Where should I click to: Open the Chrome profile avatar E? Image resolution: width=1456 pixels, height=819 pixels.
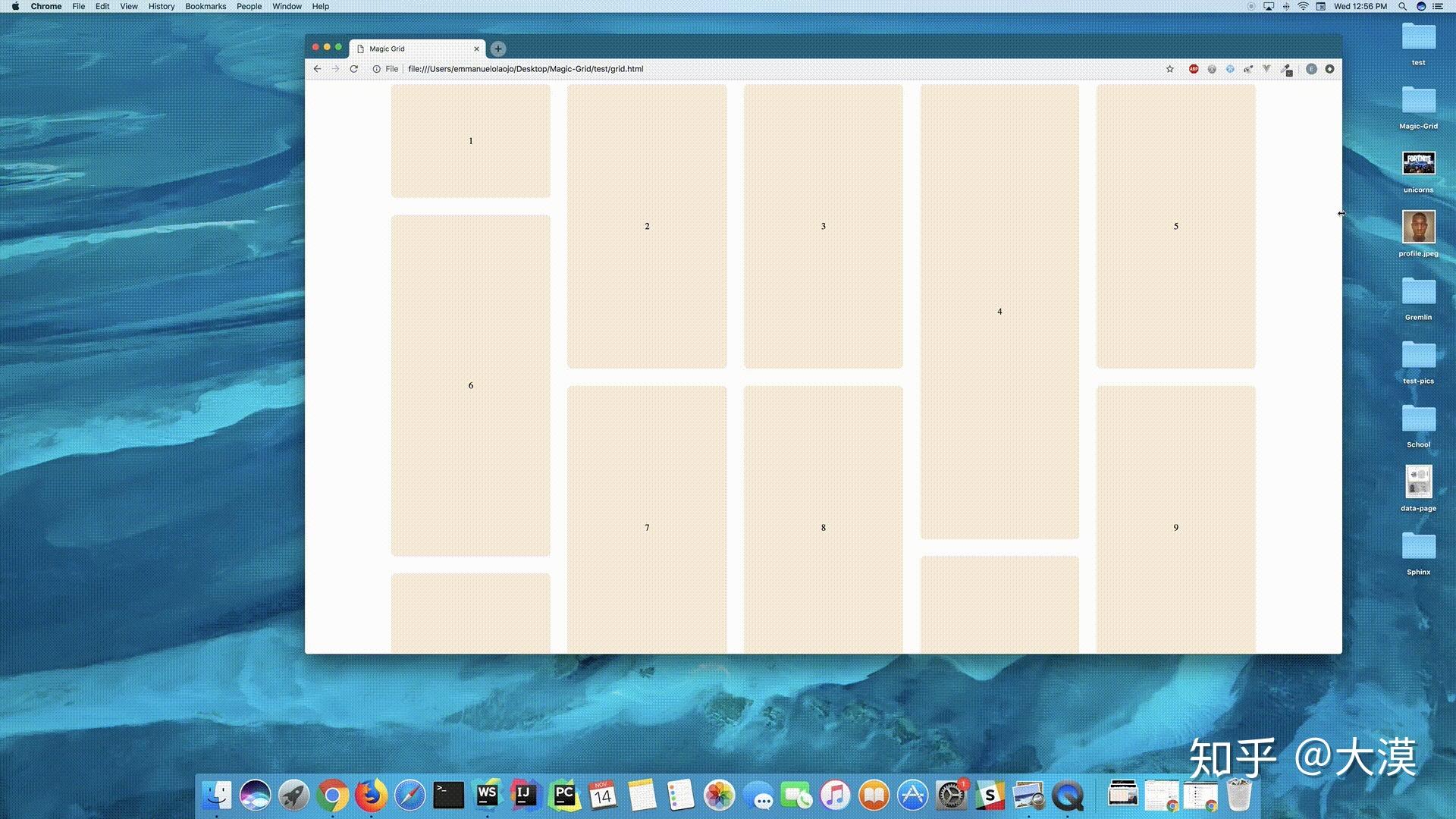coord(1311,69)
